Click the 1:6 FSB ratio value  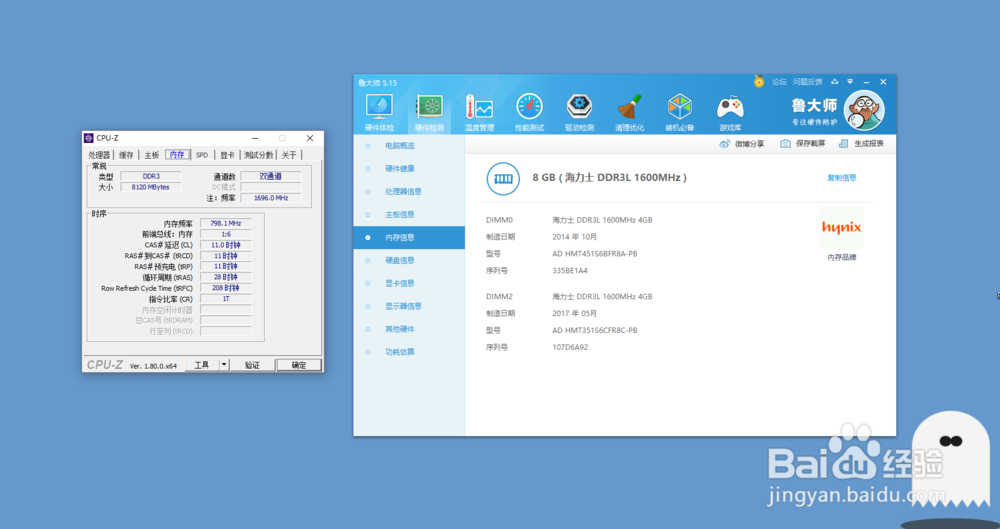(226, 234)
